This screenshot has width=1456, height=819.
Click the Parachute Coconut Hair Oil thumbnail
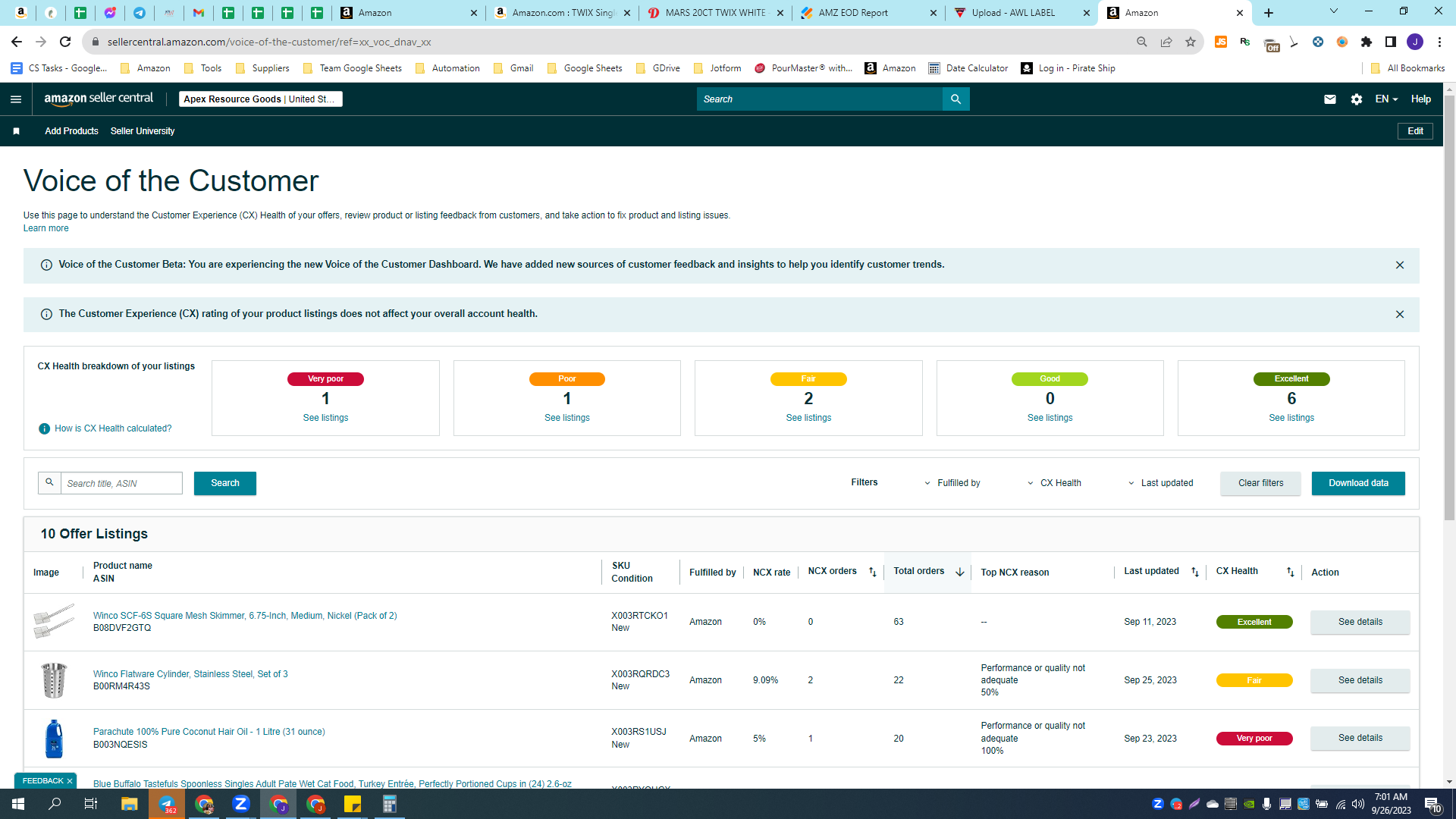click(54, 739)
